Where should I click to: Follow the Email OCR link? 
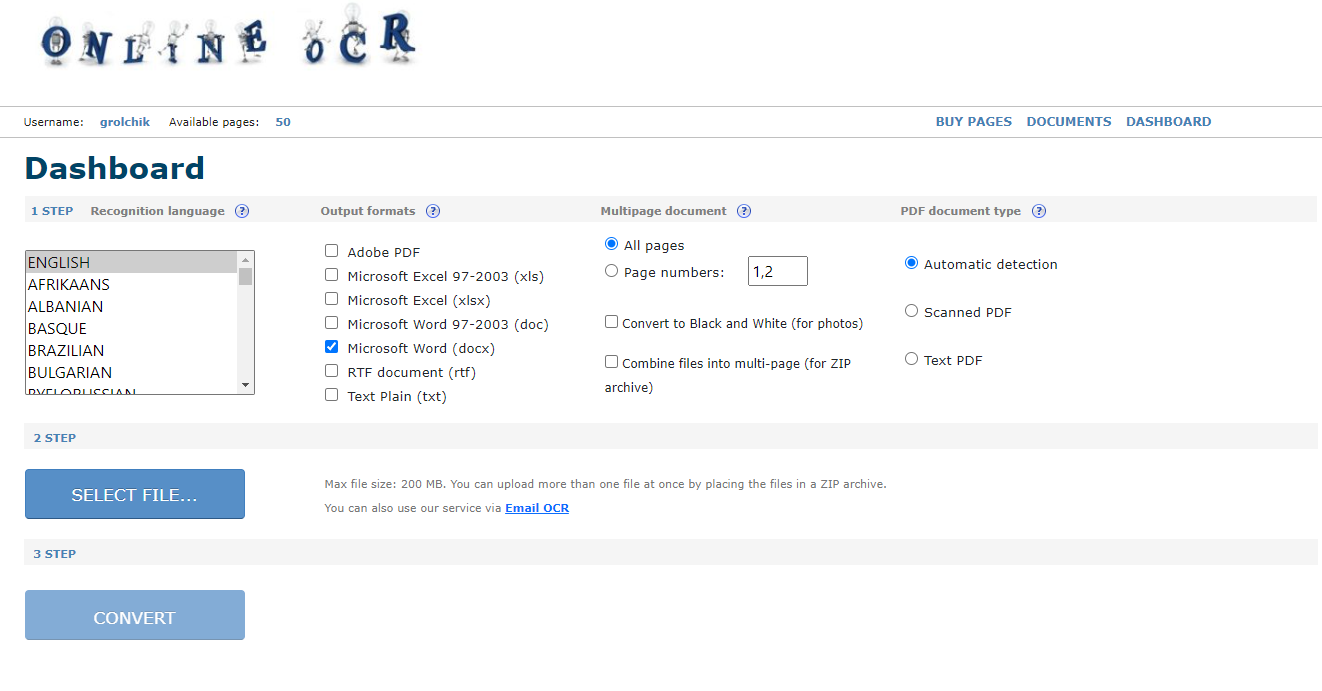[537, 508]
